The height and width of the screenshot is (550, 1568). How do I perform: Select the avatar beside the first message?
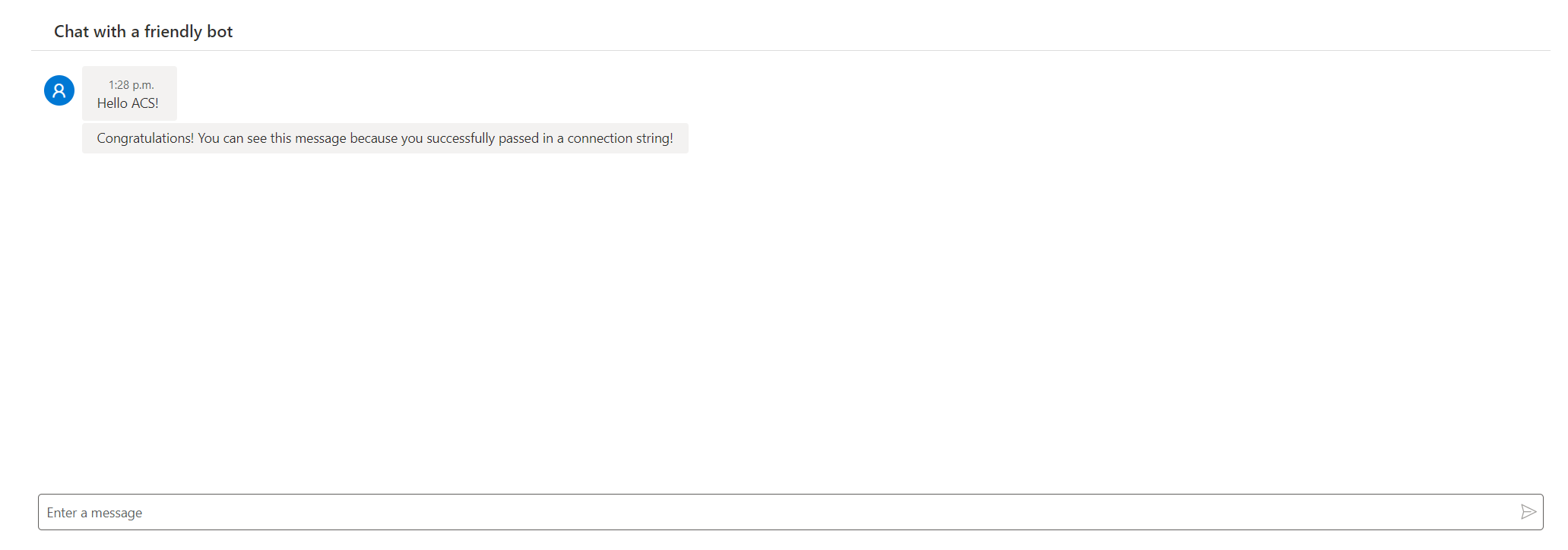(59, 90)
